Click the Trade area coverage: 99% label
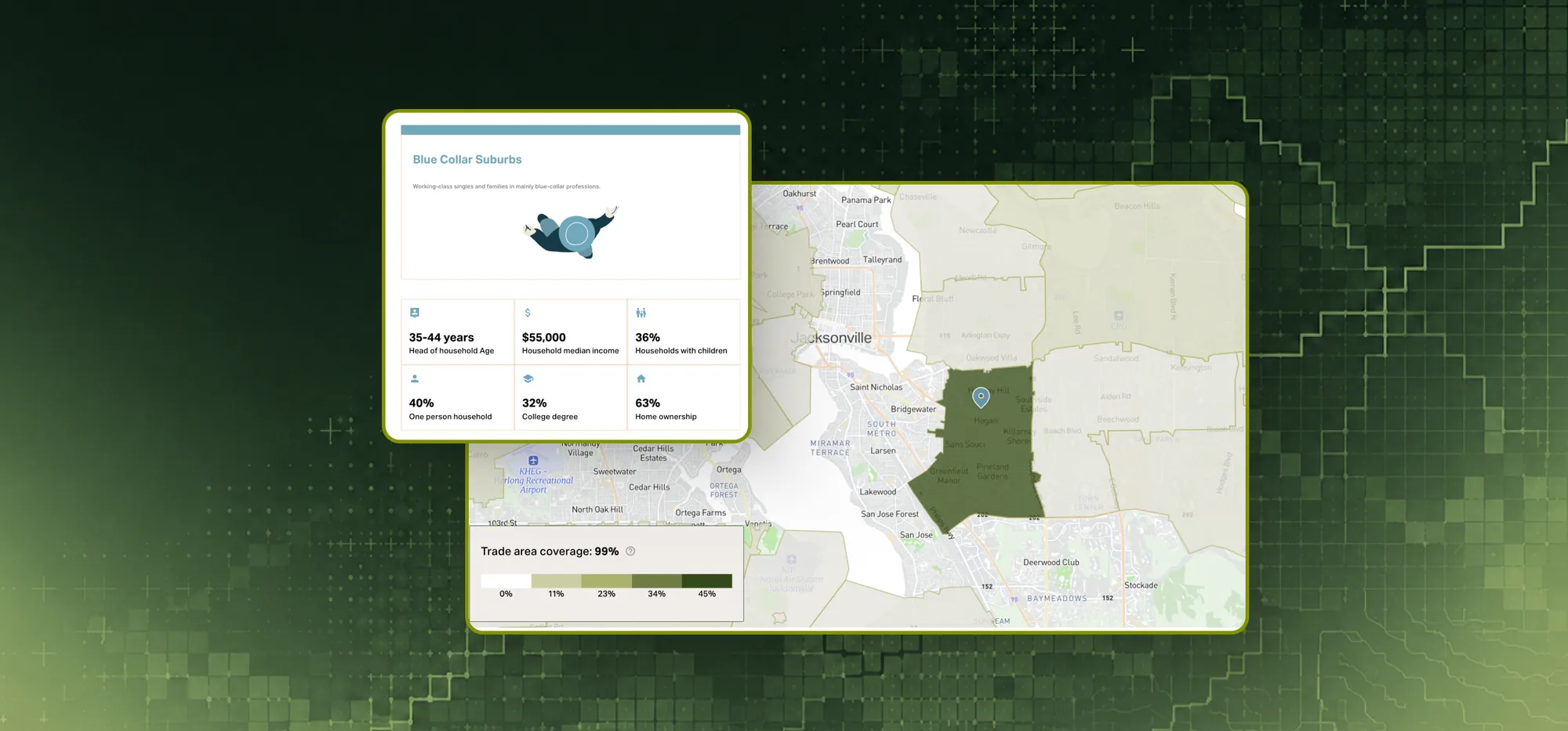 (550, 552)
